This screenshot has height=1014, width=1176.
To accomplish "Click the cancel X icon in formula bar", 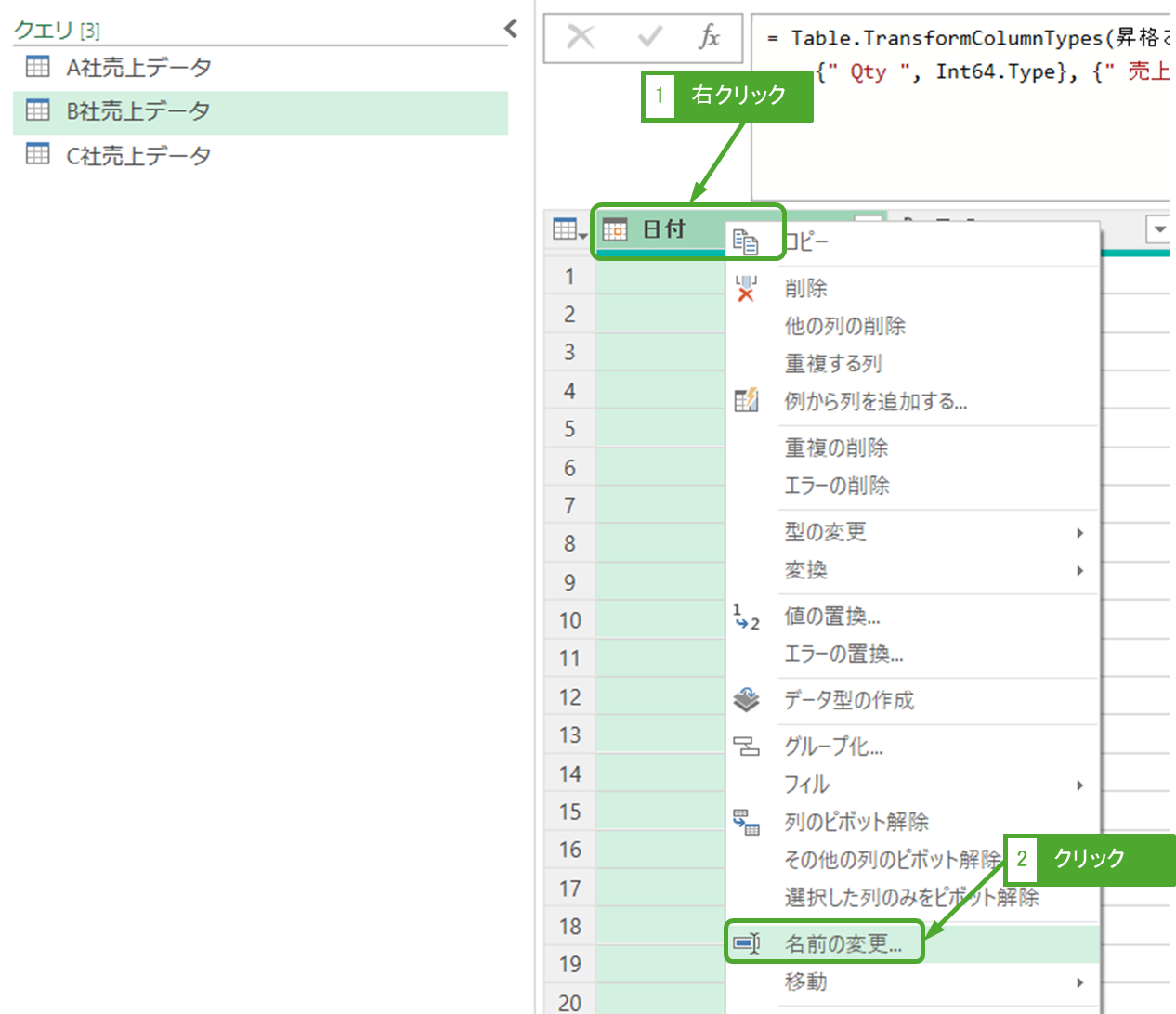I will click(581, 37).
